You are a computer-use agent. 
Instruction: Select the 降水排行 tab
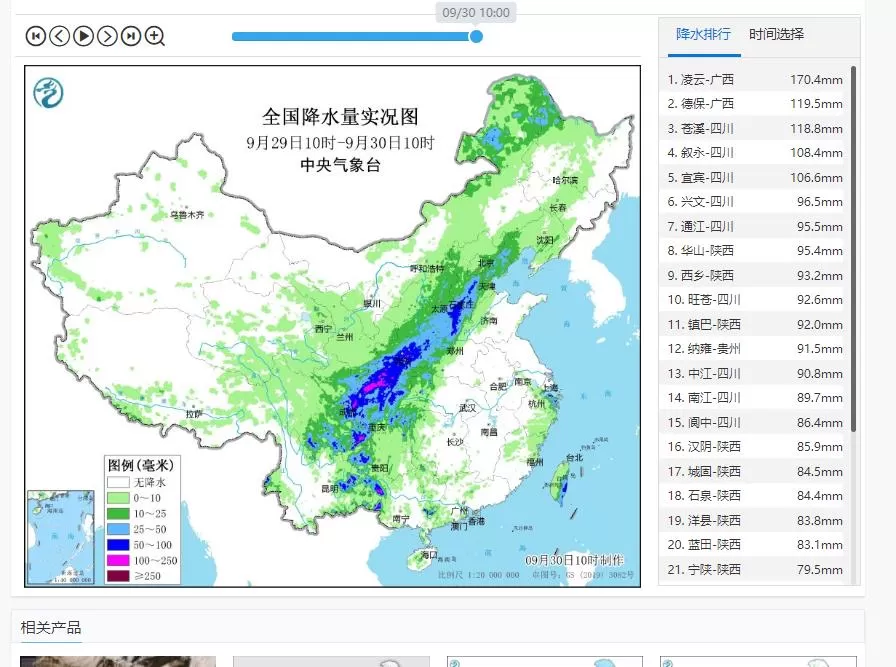703,34
